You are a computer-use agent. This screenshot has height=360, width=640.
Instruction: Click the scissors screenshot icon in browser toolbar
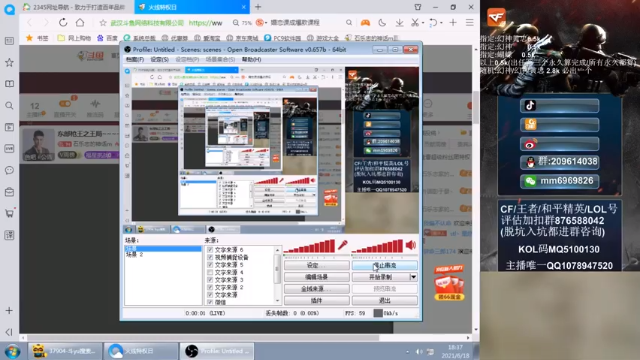coord(415,22)
